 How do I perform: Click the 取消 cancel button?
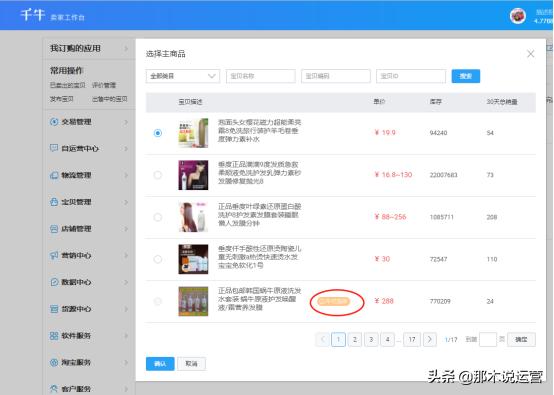[191, 364]
